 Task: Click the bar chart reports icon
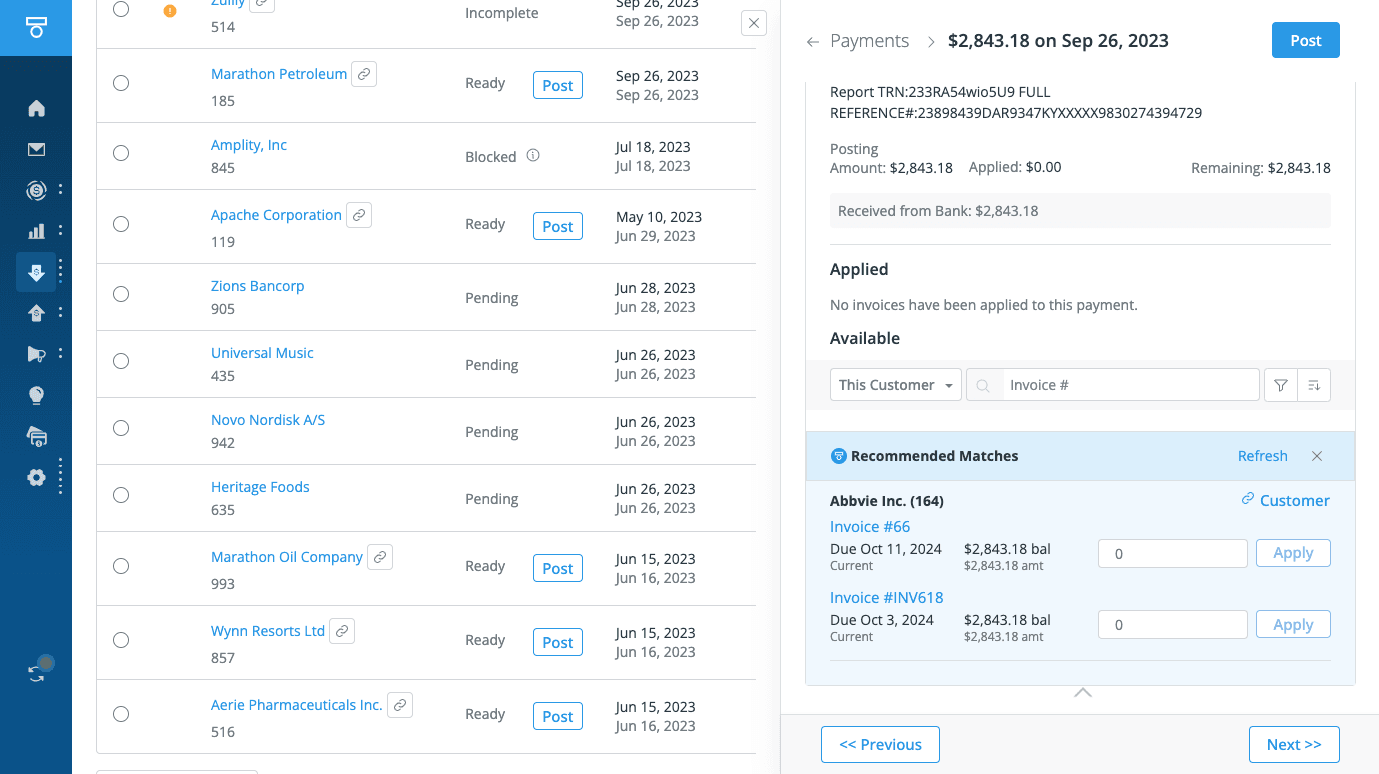click(x=36, y=231)
